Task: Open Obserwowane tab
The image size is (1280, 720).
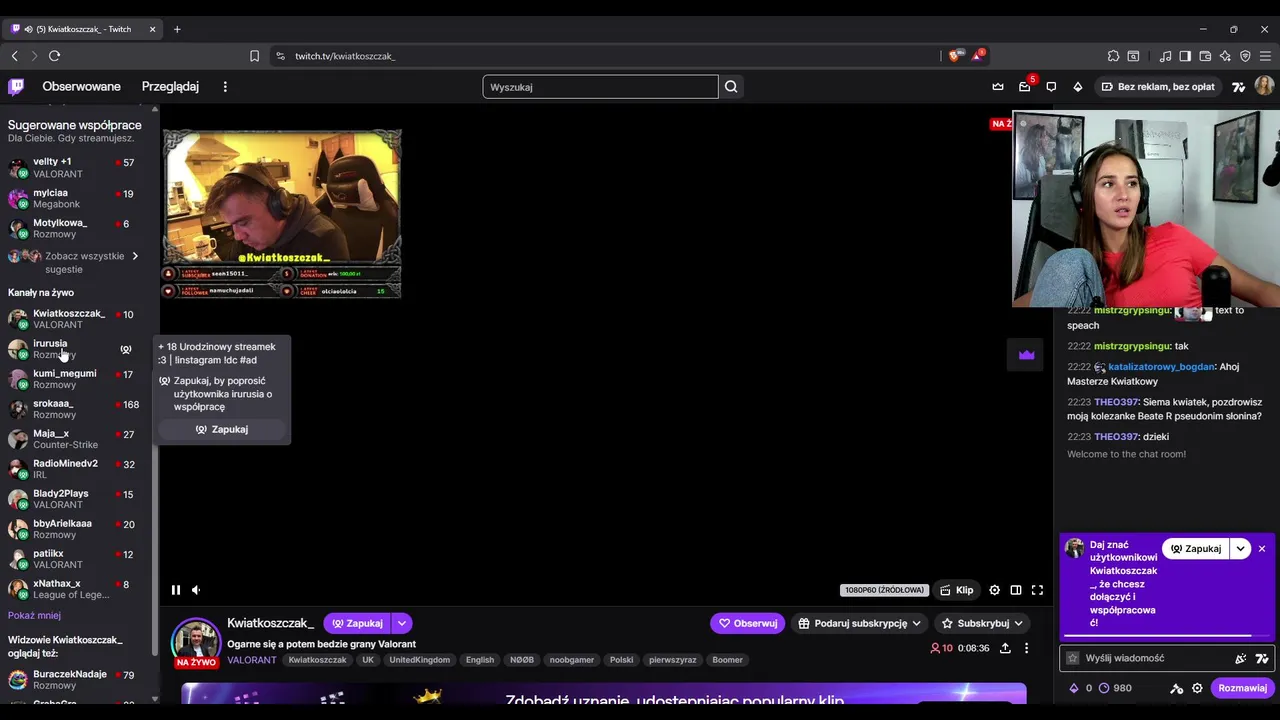Action: 81,87
